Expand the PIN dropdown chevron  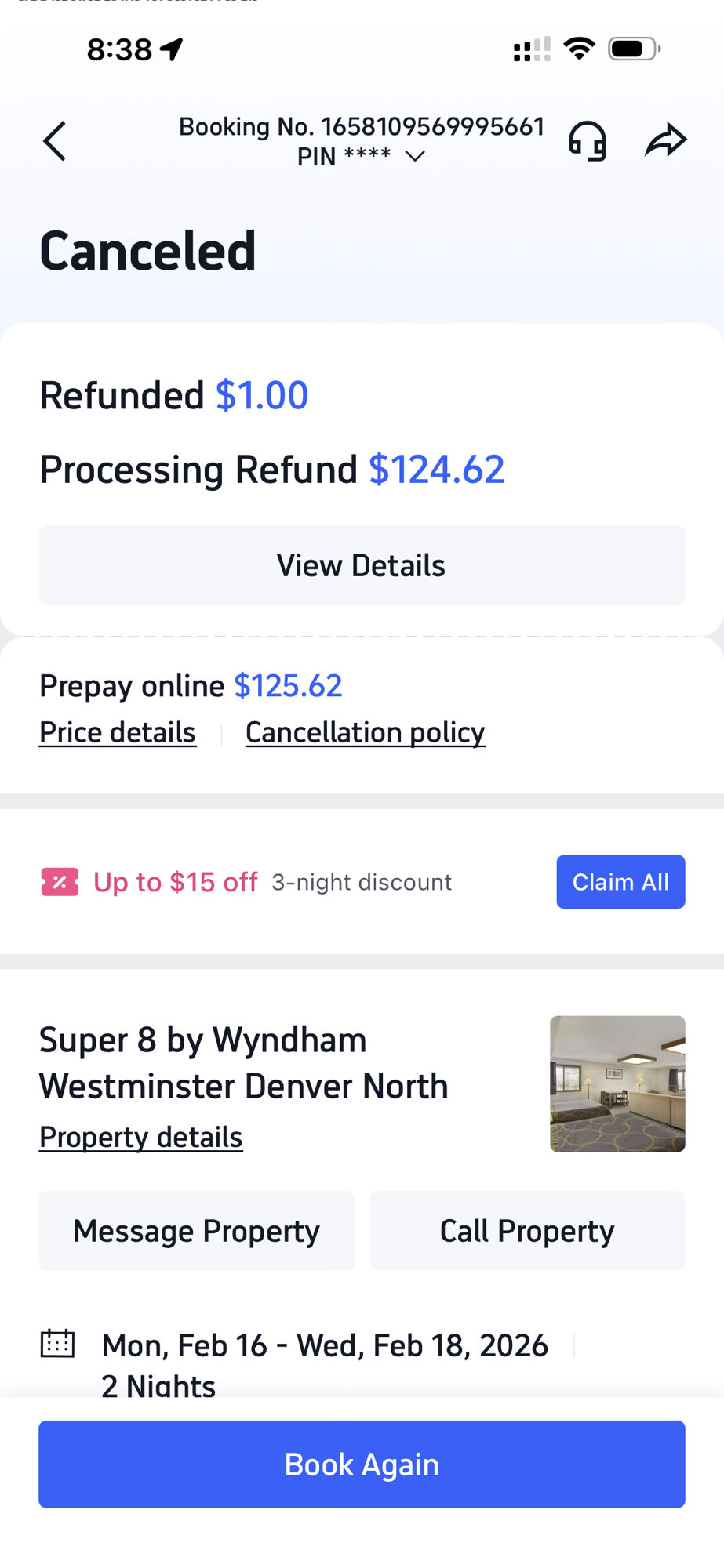click(x=415, y=157)
